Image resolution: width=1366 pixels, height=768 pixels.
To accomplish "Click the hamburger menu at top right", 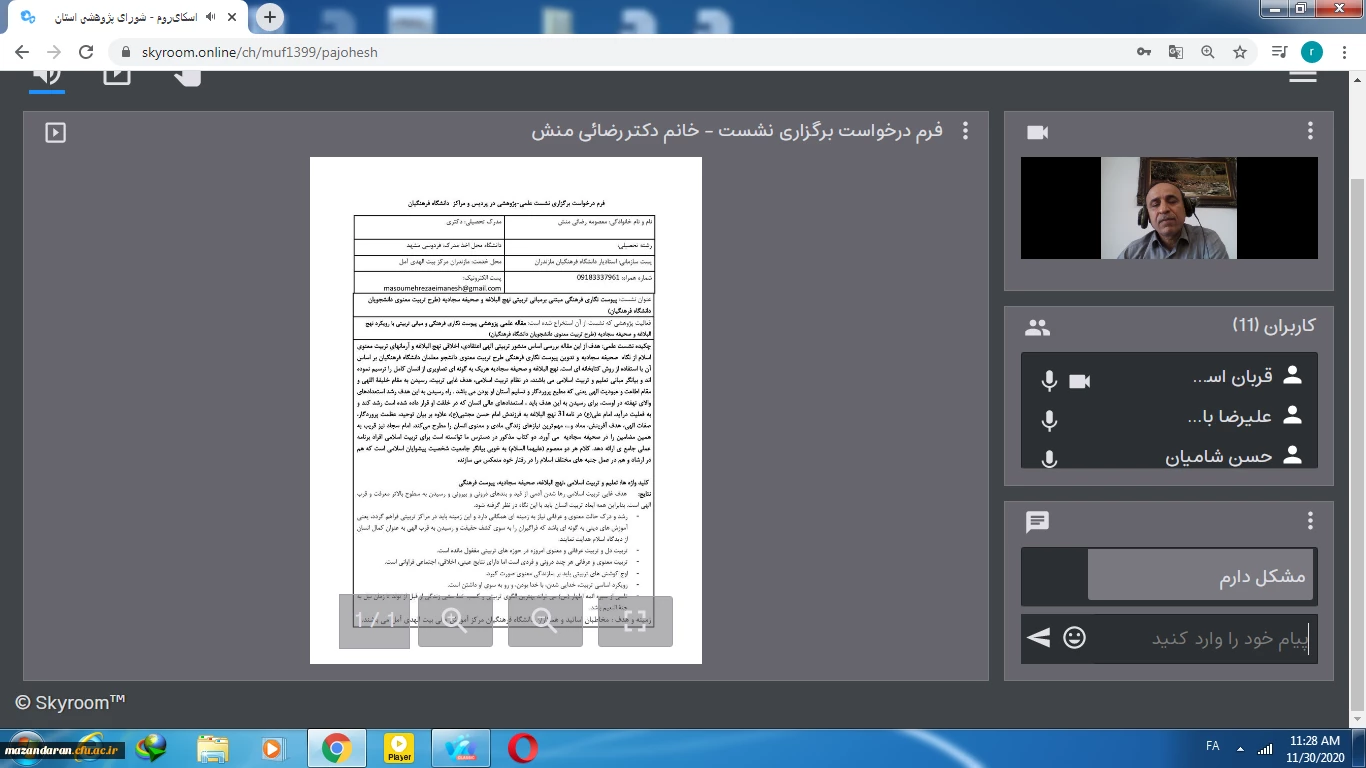I will [x=1302, y=75].
